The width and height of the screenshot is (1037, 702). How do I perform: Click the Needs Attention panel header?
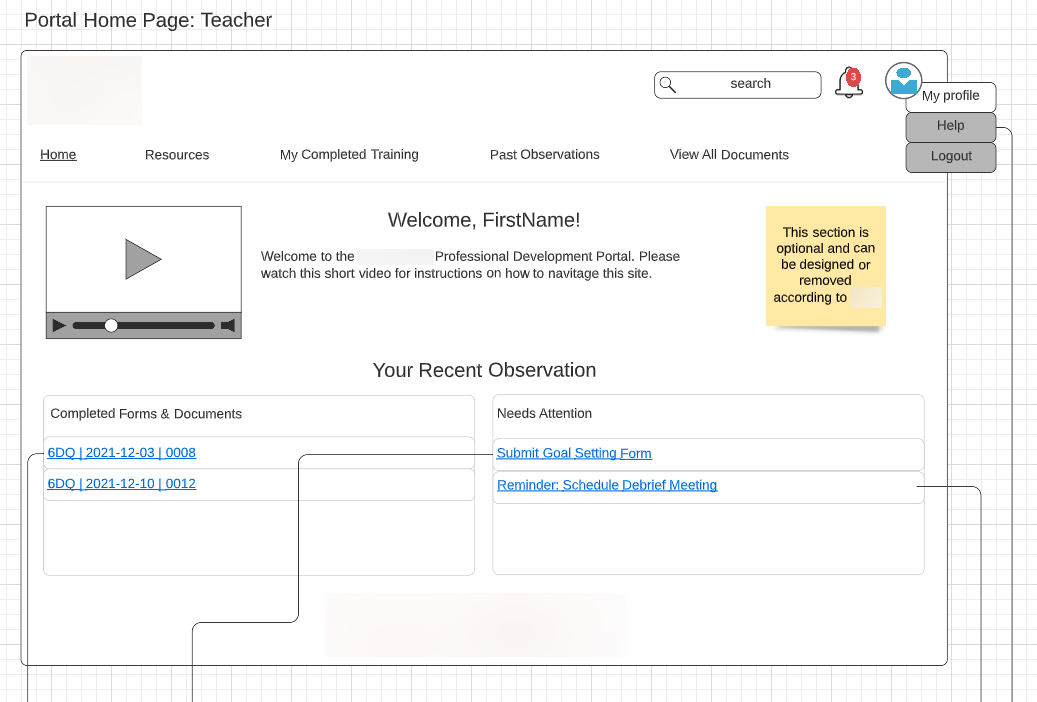tap(544, 414)
